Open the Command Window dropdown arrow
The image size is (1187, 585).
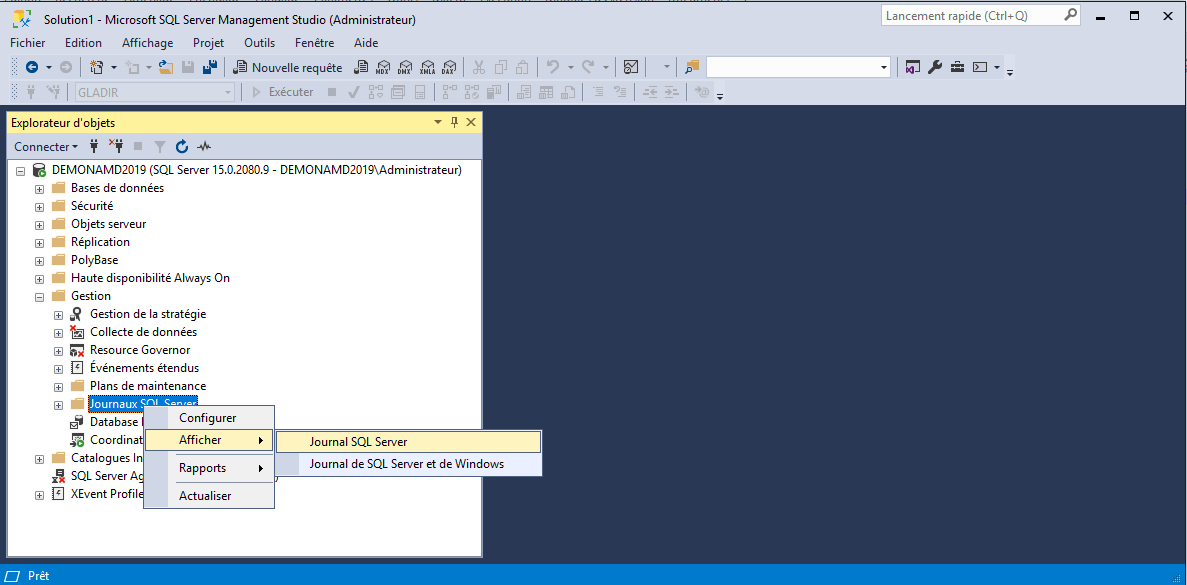coord(997,67)
